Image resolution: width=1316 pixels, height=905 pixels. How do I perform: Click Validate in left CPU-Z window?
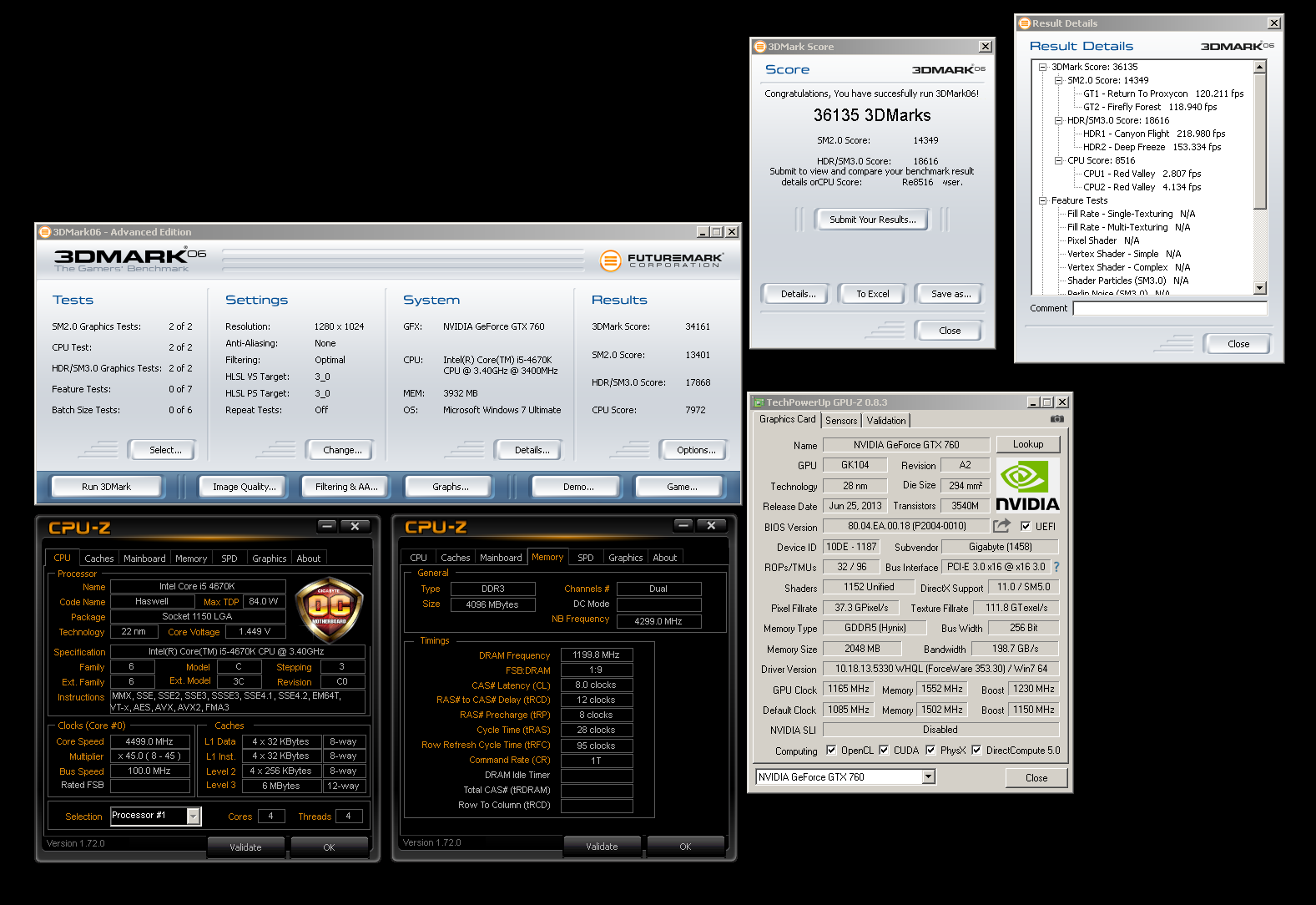(245, 847)
